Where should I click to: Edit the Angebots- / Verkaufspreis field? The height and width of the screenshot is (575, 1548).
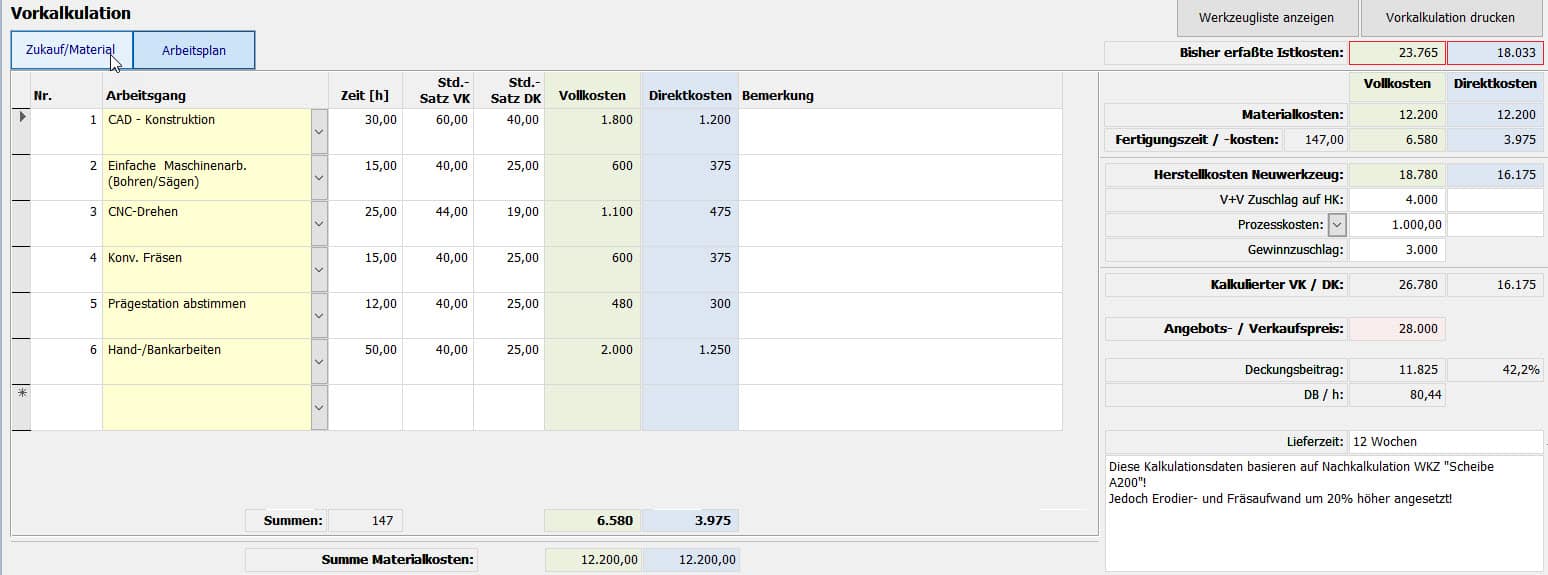click(1396, 328)
